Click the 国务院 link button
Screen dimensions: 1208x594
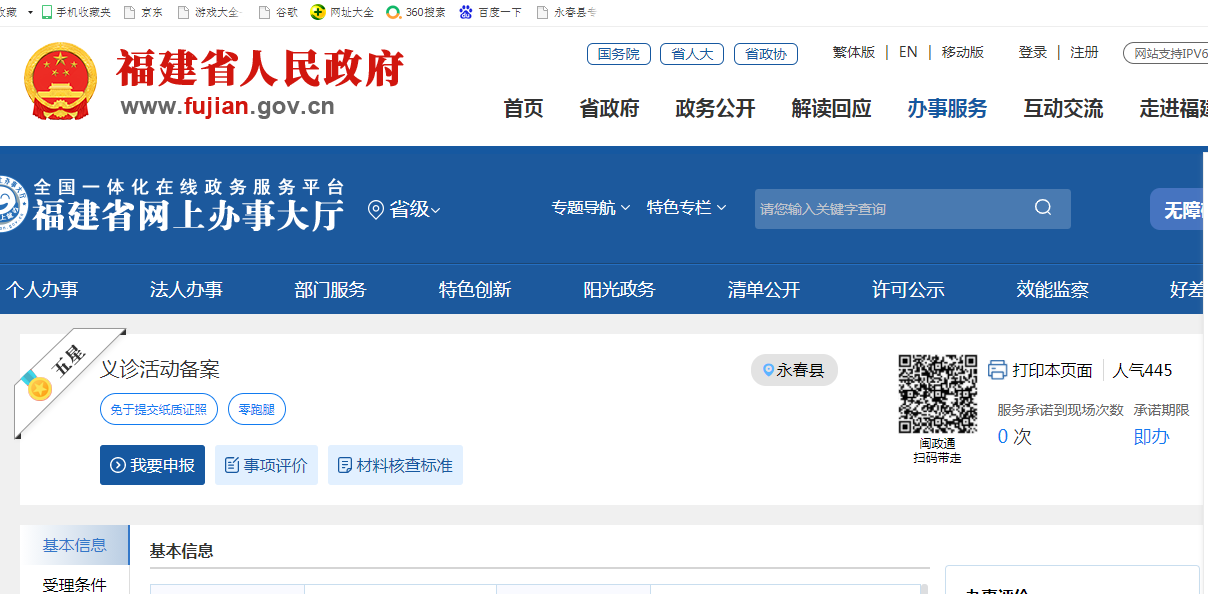(x=618, y=54)
